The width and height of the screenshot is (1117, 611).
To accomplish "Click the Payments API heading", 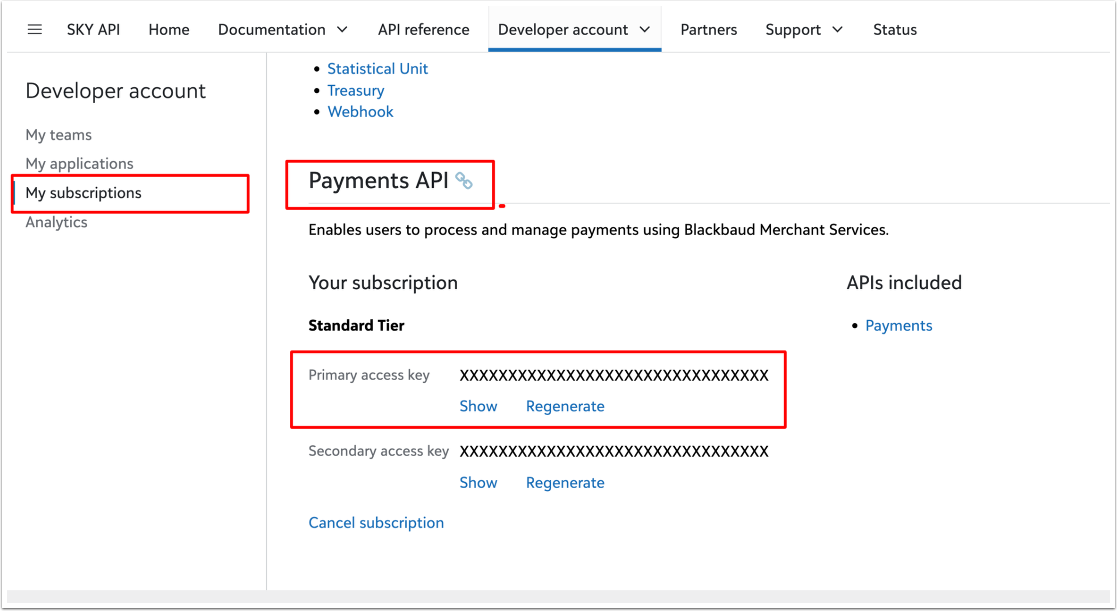I will [x=378, y=181].
